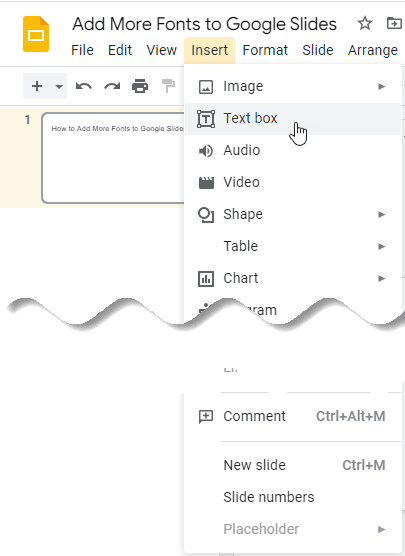Click the undo arrow in toolbar

click(84, 86)
